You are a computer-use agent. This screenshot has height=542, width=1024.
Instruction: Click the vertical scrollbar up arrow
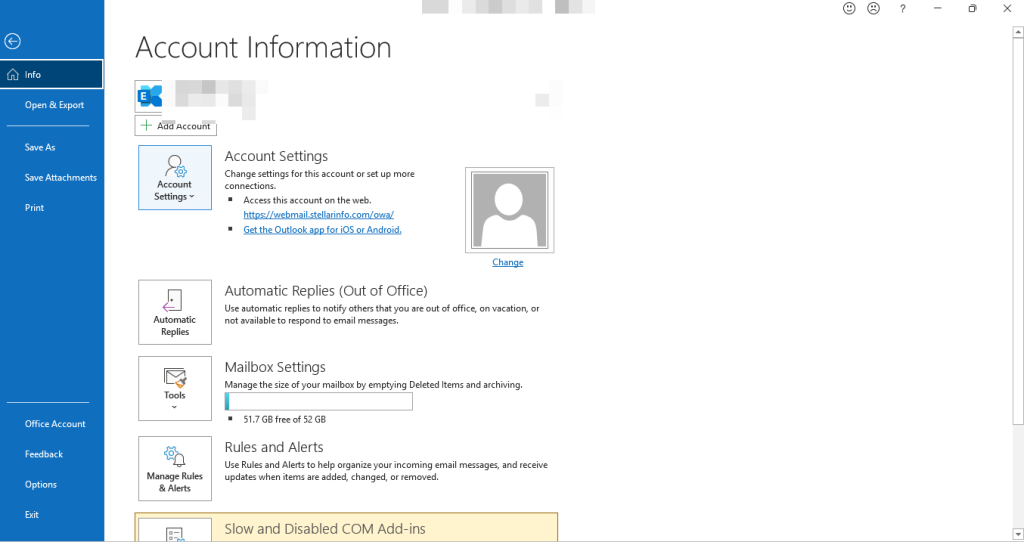(x=1018, y=31)
